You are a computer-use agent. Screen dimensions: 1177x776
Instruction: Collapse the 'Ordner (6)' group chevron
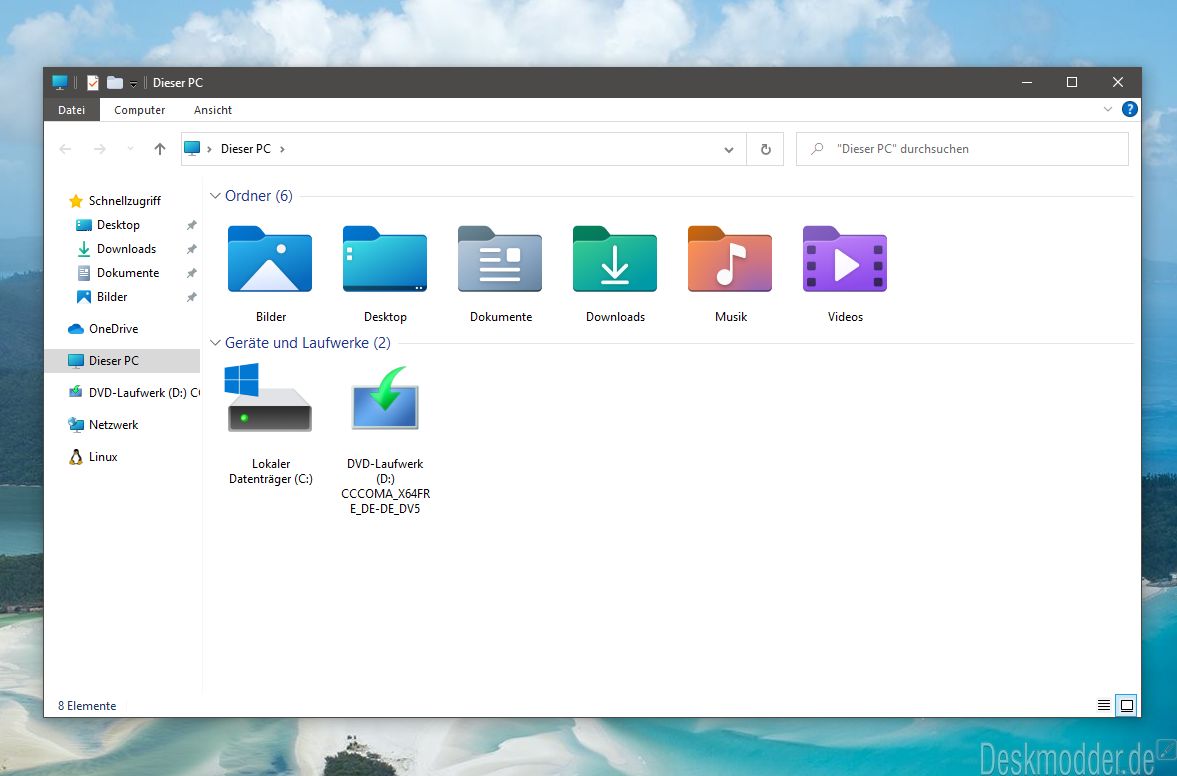215,196
